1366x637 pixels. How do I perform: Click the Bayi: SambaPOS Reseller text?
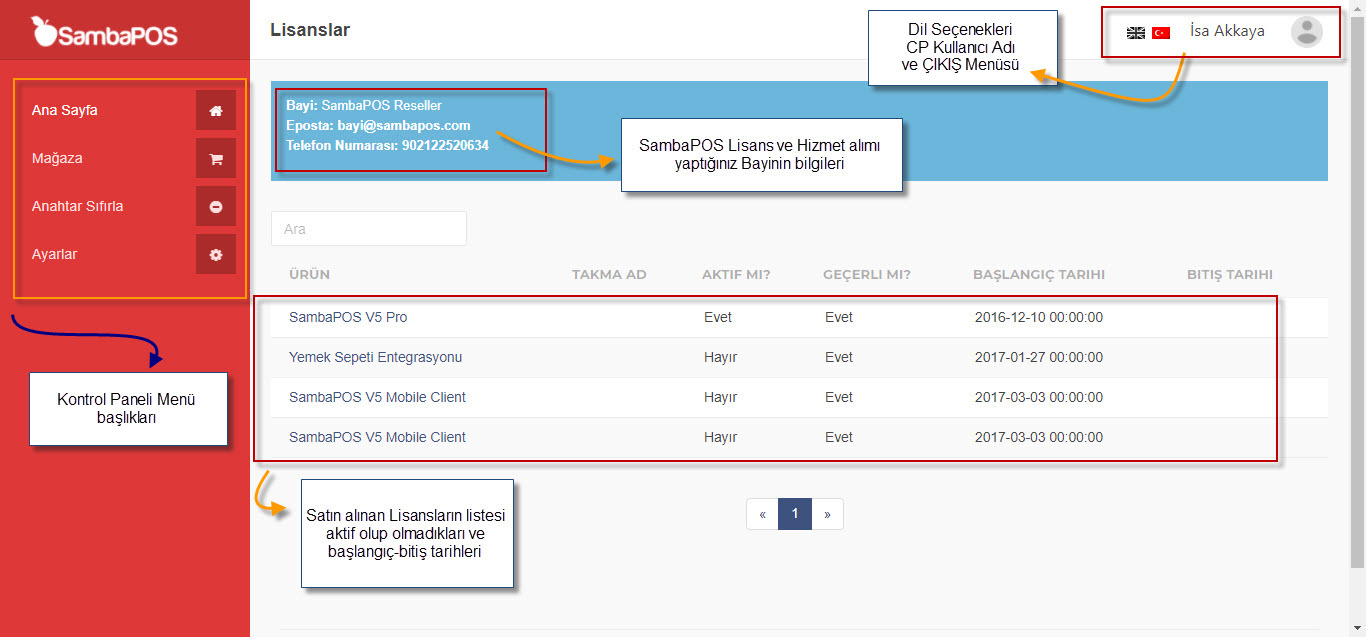pos(364,105)
